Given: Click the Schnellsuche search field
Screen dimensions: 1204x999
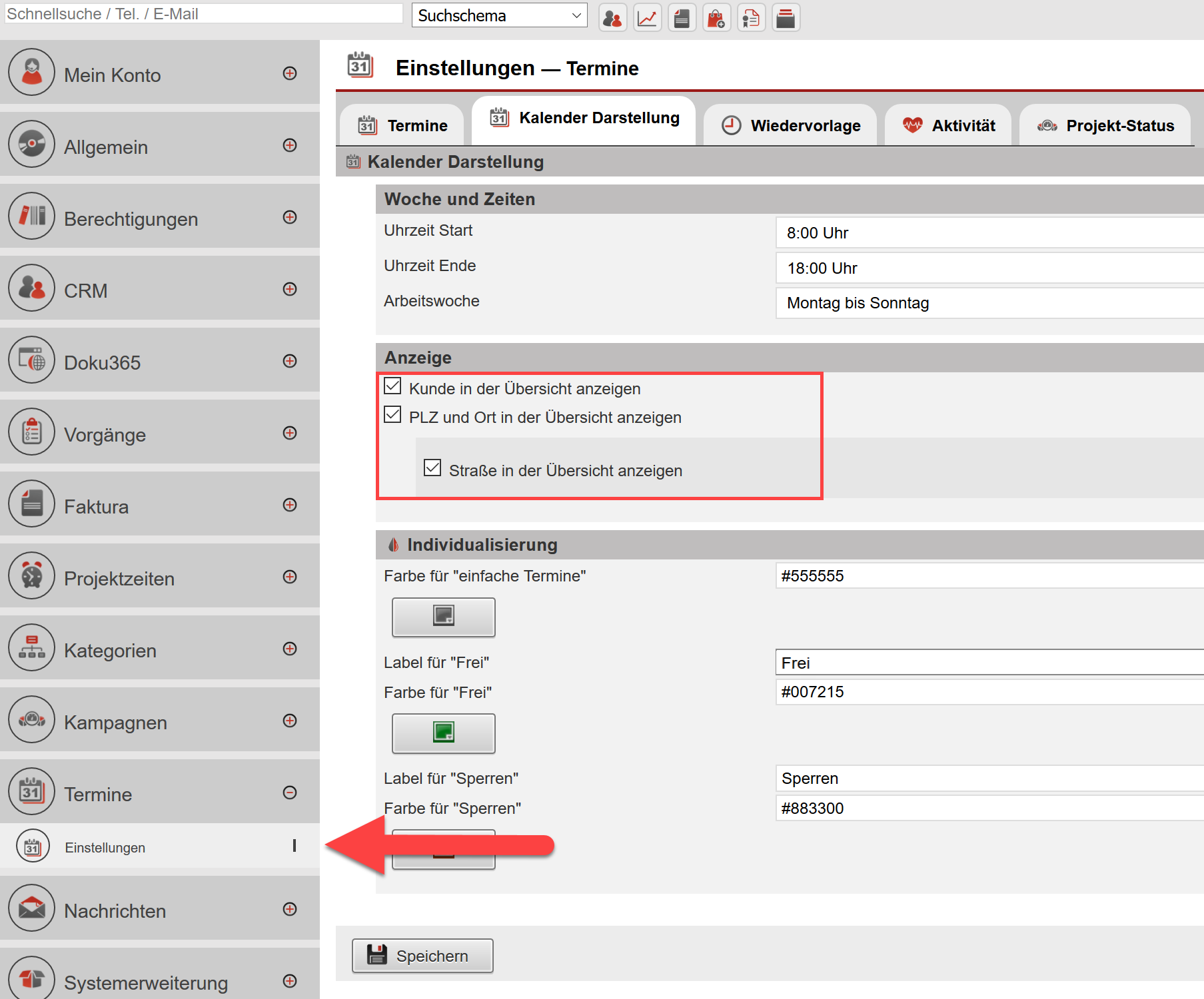Looking at the screenshot, I should tap(203, 14).
